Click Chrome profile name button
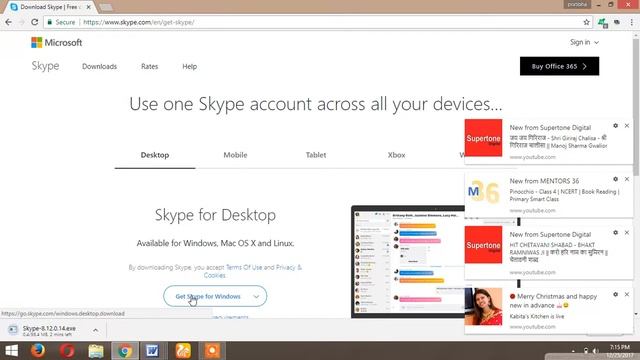The height and width of the screenshot is (360, 640). pyautogui.click(x=577, y=4)
